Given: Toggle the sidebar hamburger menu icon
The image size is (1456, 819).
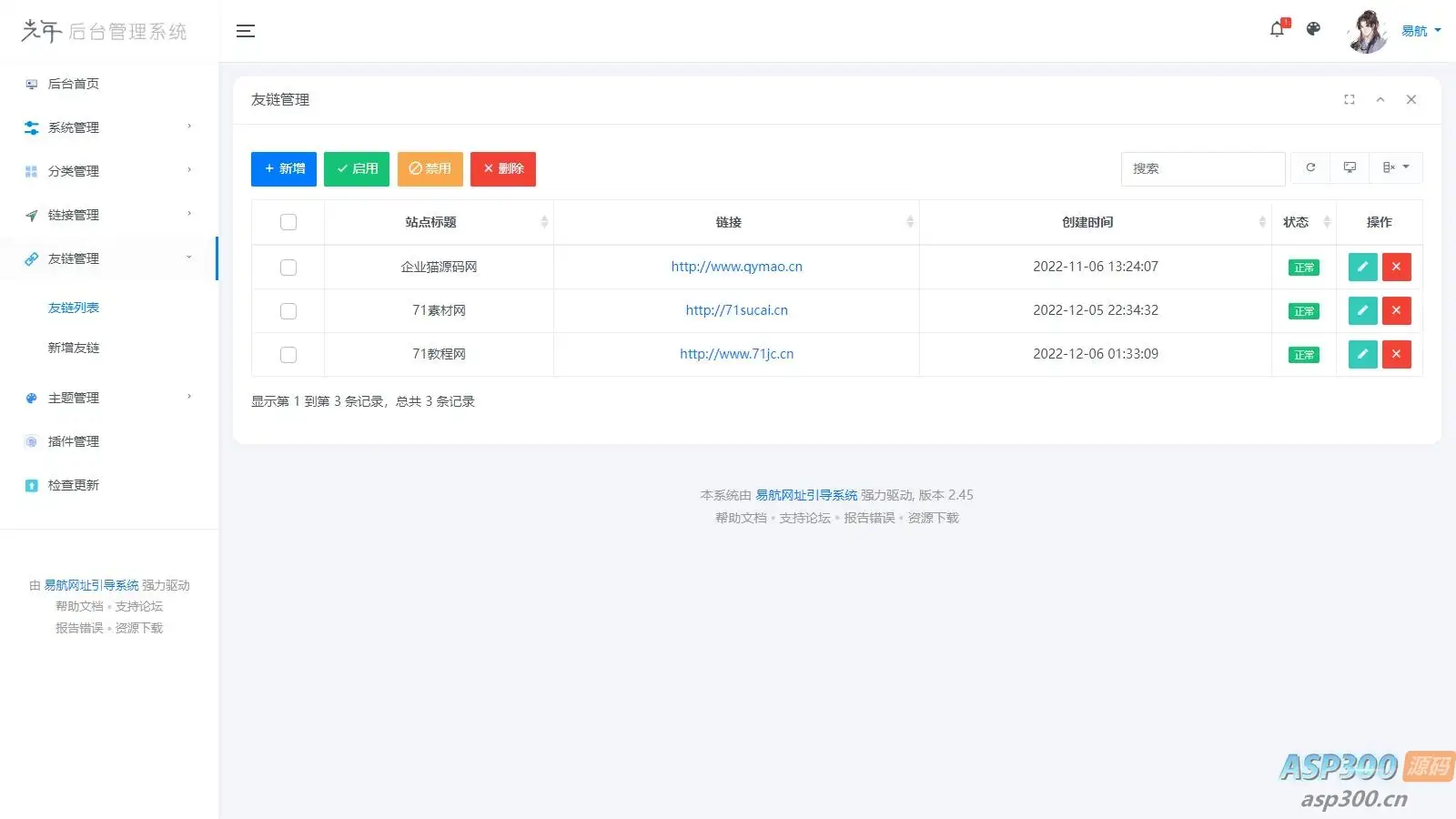Looking at the screenshot, I should 245,31.
